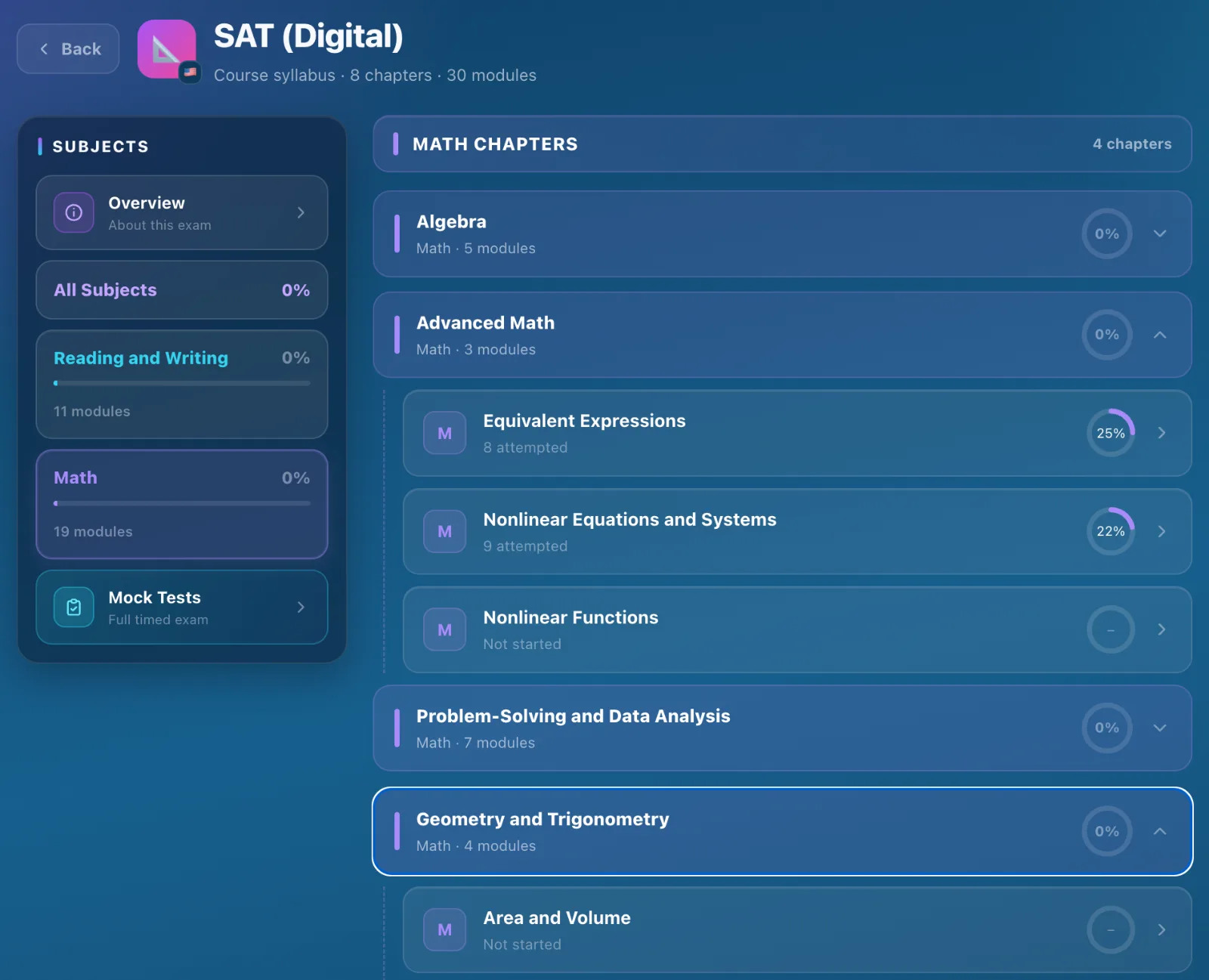The width and height of the screenshot is (1209, 980).
Task: Open Nonlinear Functions via its right arrow
Action: tap(1161, 629)
